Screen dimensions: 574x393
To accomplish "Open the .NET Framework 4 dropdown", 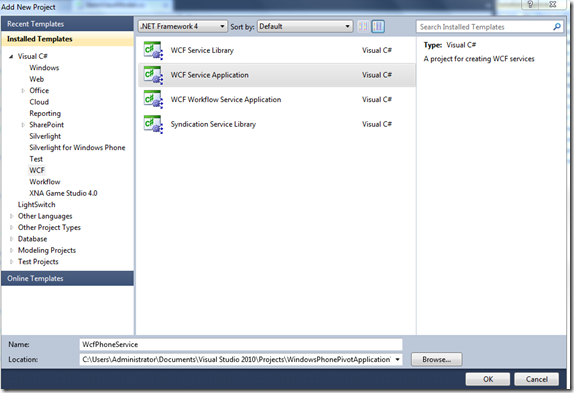I will pyautogui.click(x=183, y=26).
